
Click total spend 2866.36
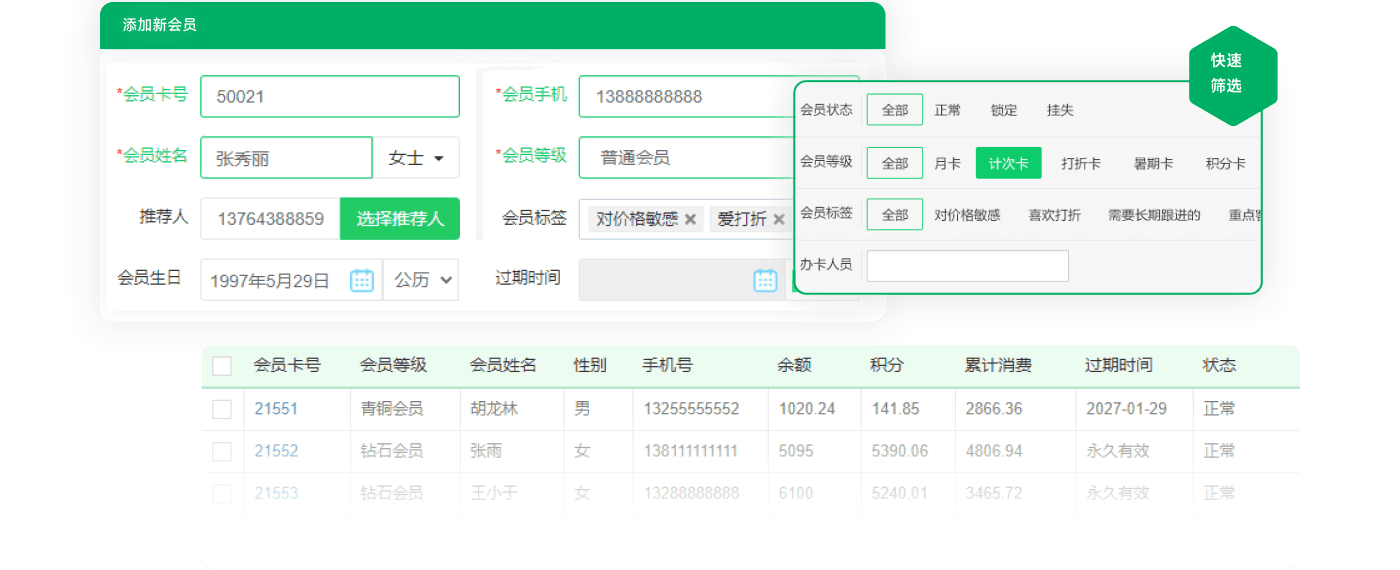tap(994, 409)
